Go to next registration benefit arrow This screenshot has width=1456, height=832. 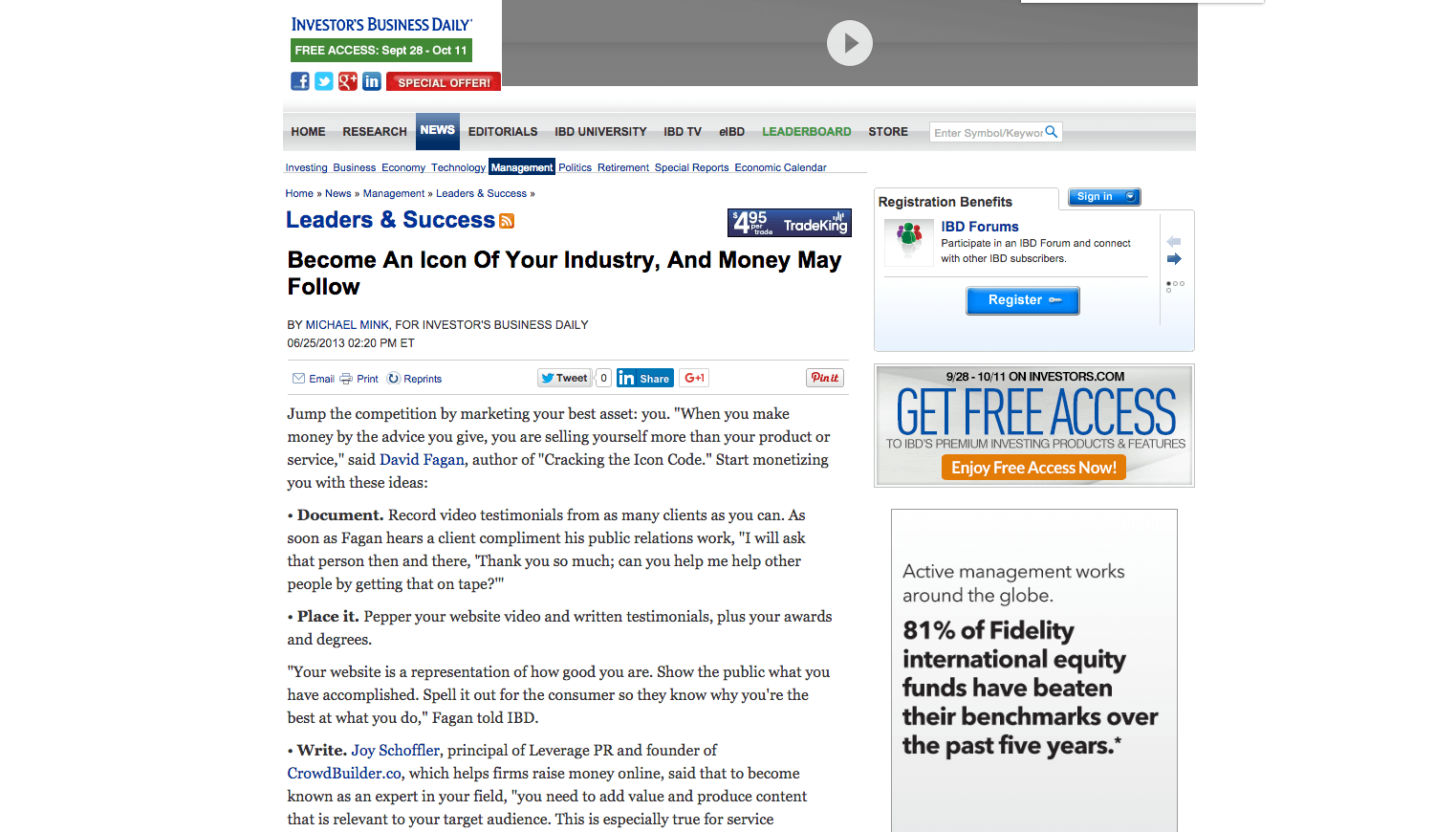[1174, 259]
